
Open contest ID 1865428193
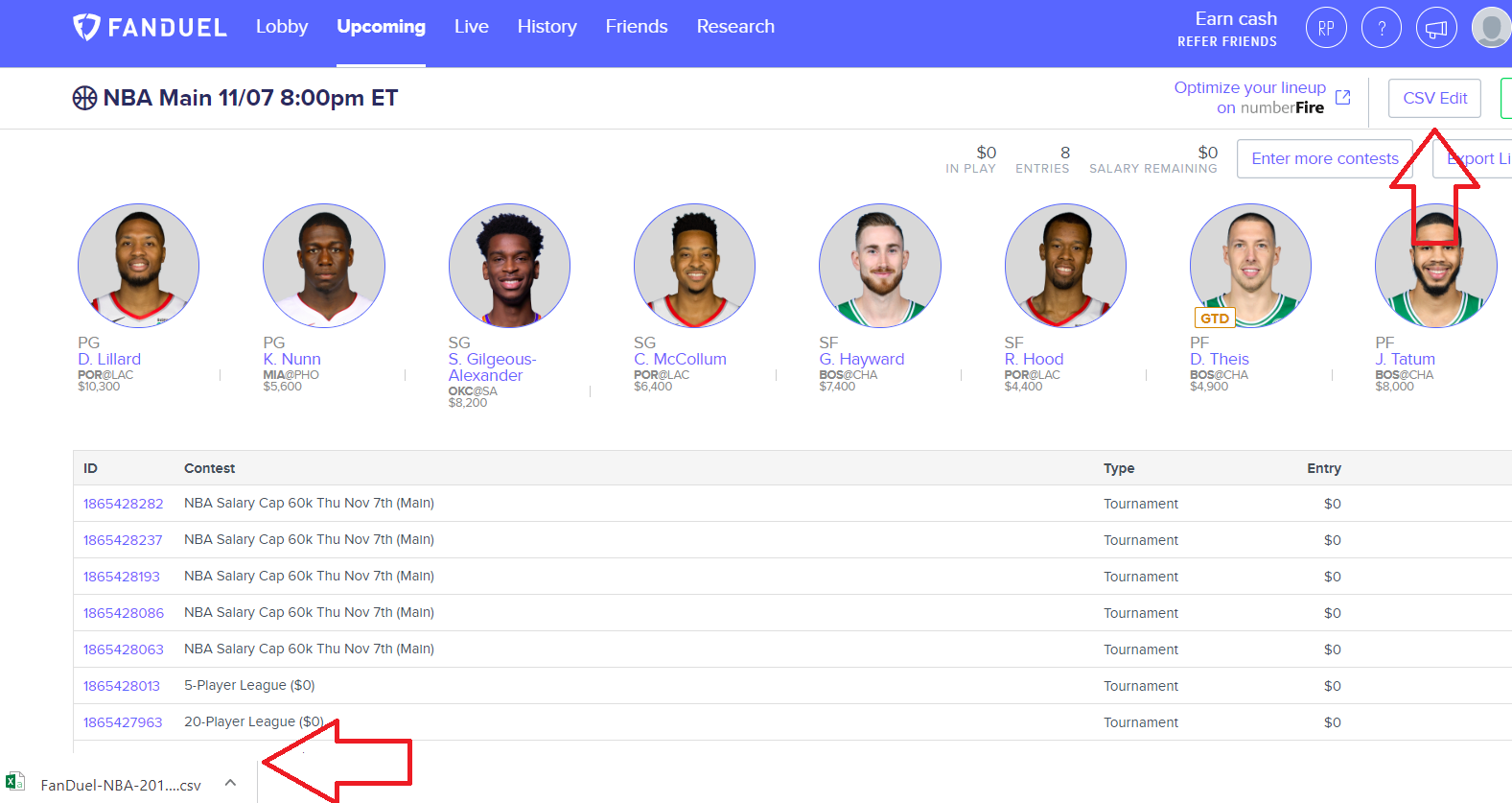(x=122, y=577)
